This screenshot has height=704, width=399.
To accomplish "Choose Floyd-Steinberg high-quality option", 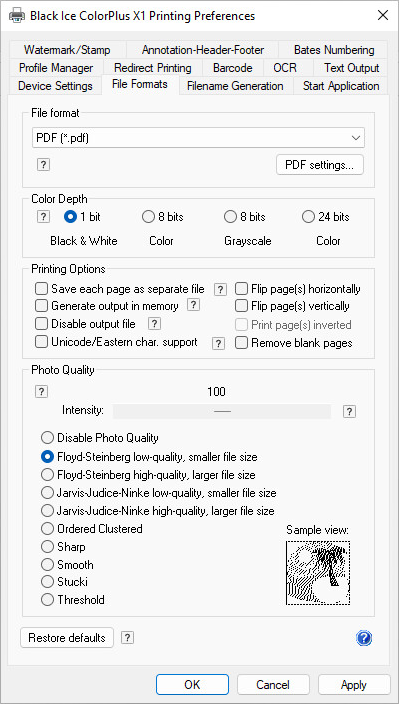I will [x=47, y=475].
